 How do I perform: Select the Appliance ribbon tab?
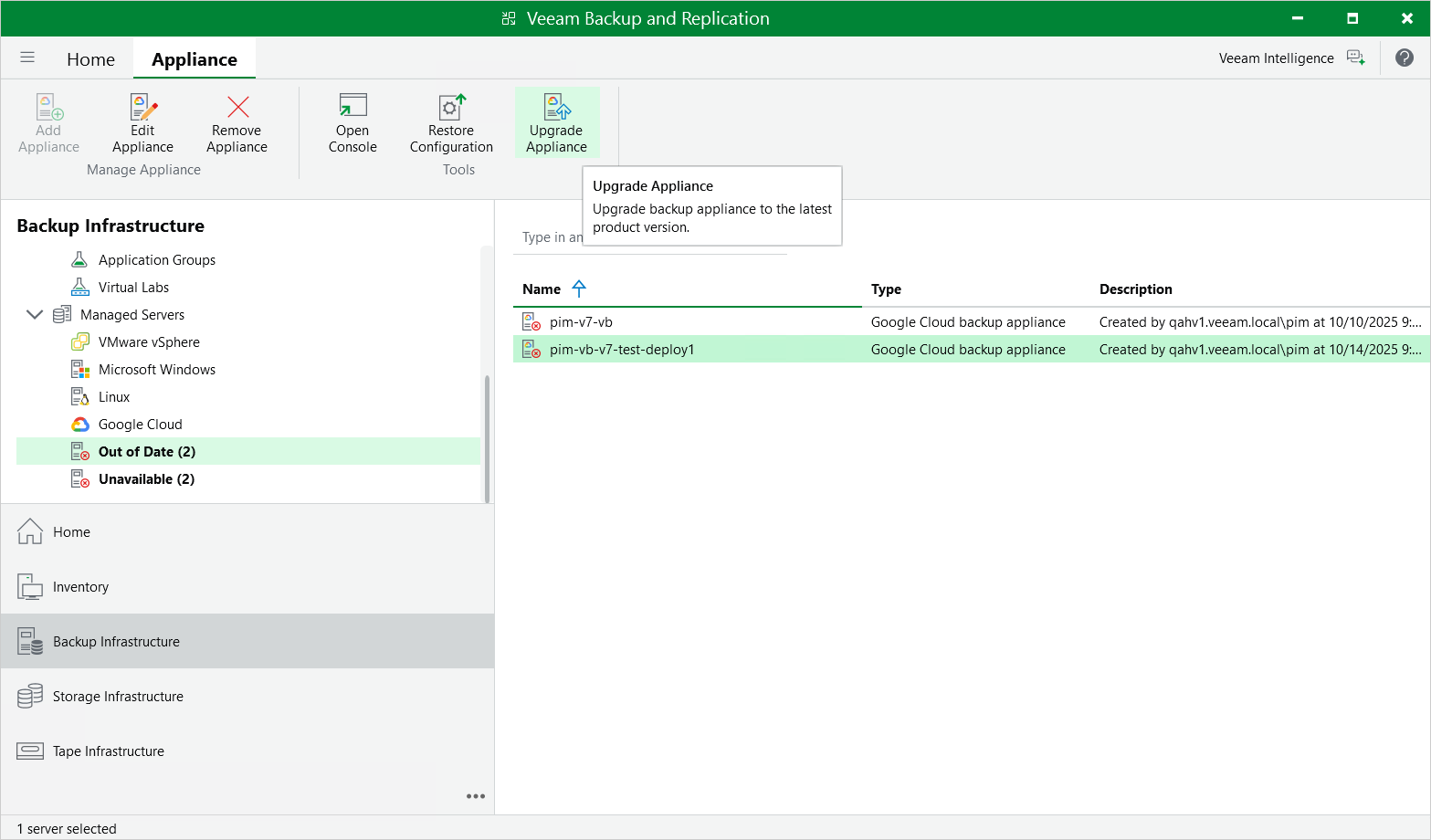coord(195,59)
